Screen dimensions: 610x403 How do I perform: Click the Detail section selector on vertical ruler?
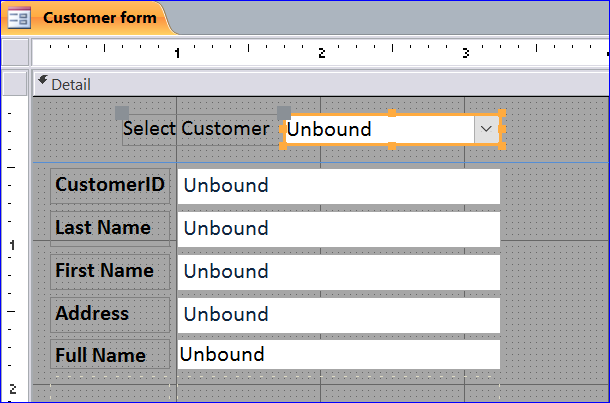coord(15,83)
